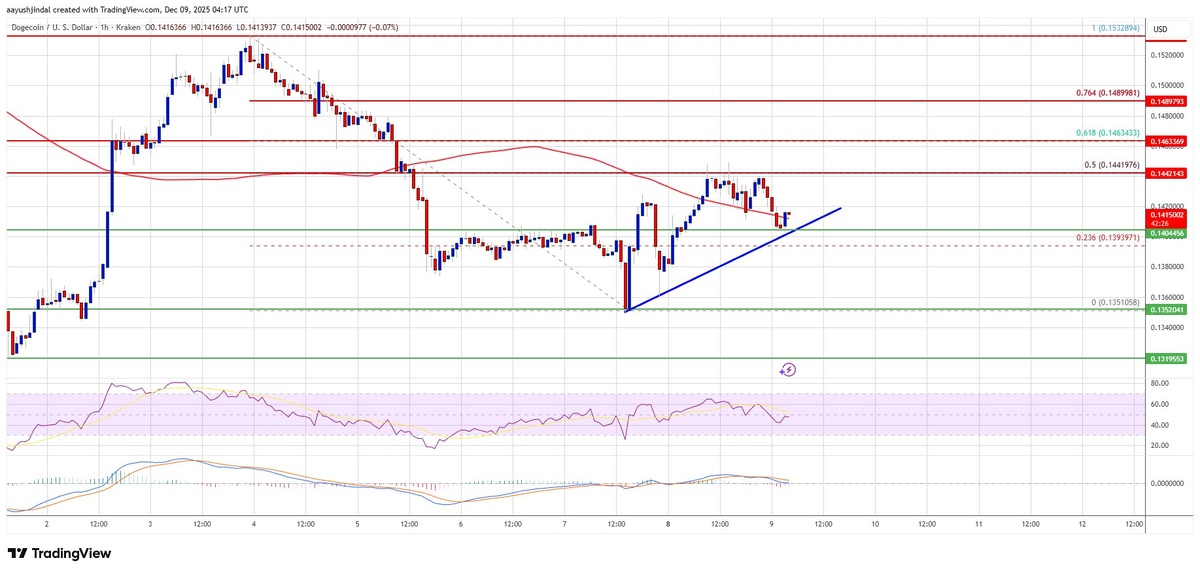Click the green price tag 0.1319553

pos(1167,357)
